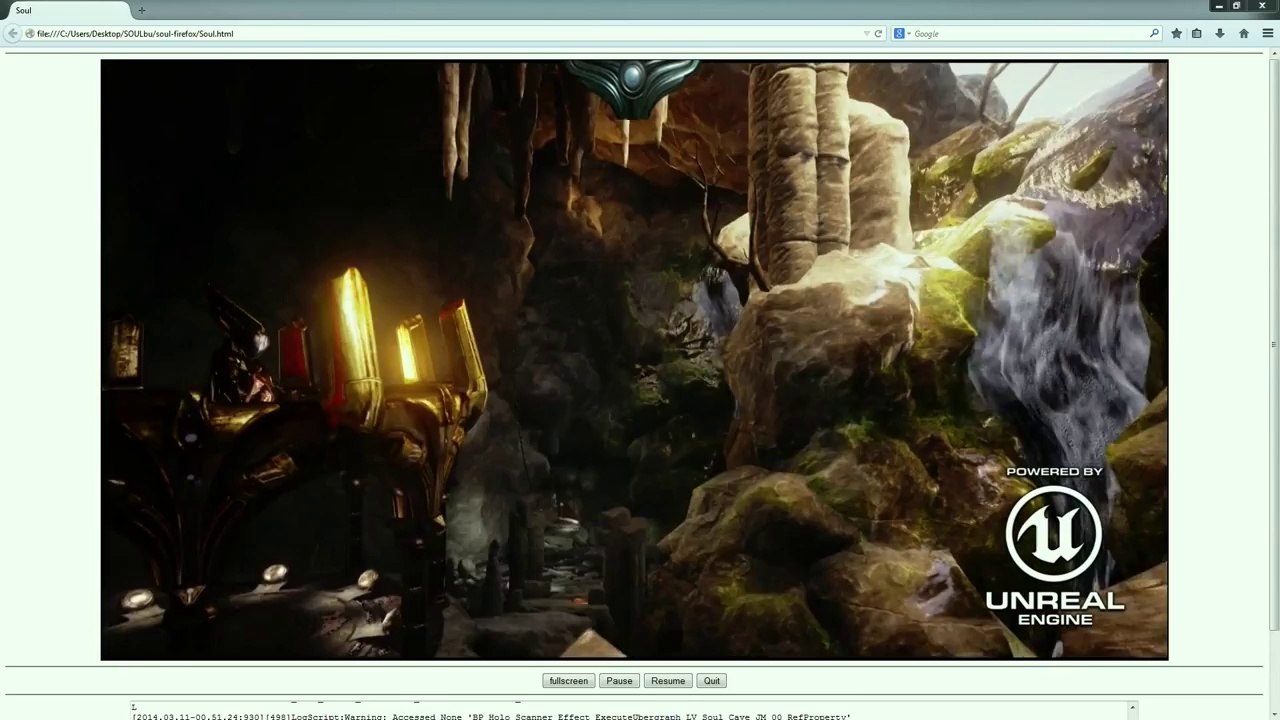The width and height of the screenshot is (1280, 720).
Task: Pause the demo with the Pause button
Action: coord(619,681)
